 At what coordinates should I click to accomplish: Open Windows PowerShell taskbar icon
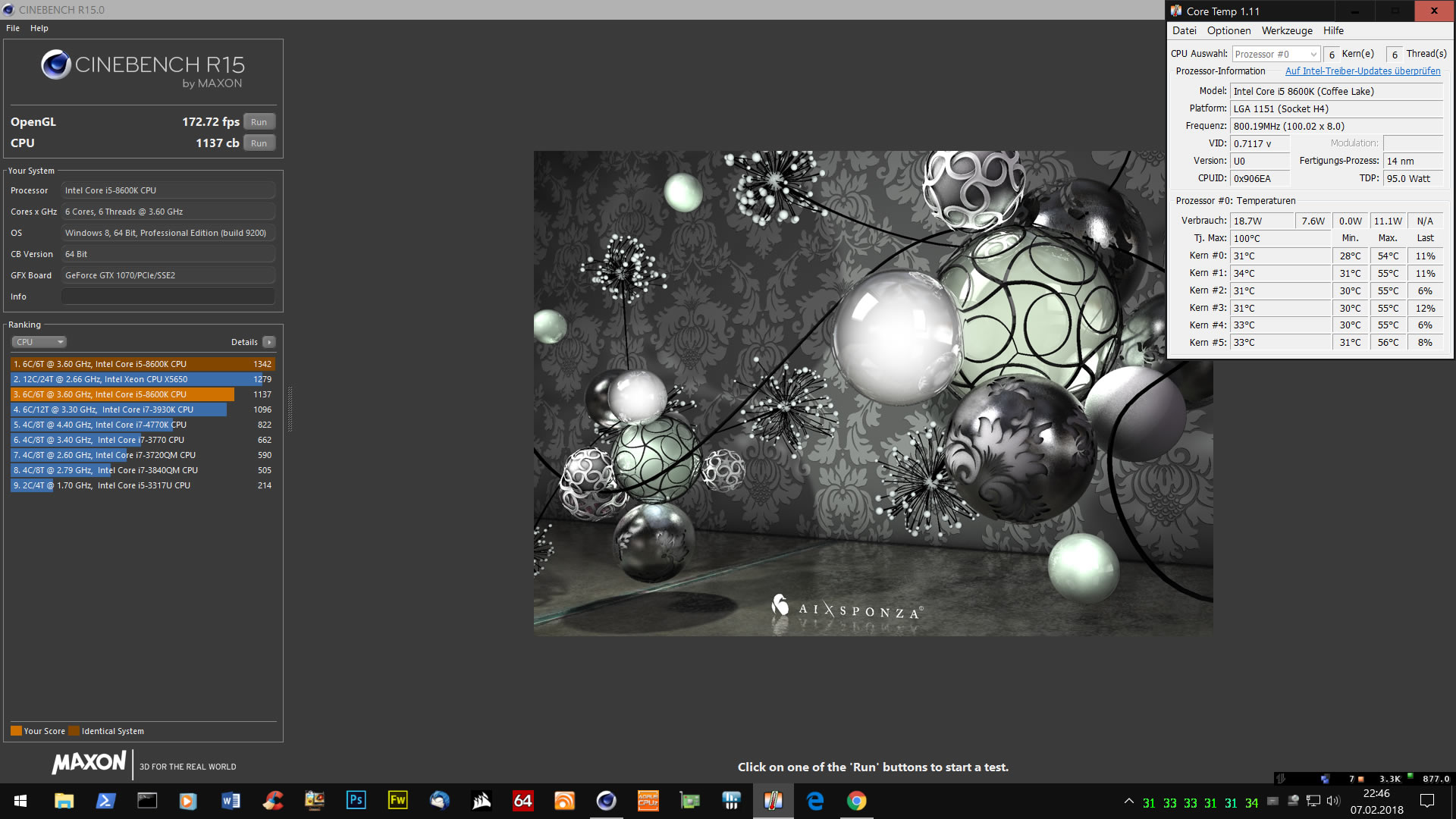(x=105, y=801)
